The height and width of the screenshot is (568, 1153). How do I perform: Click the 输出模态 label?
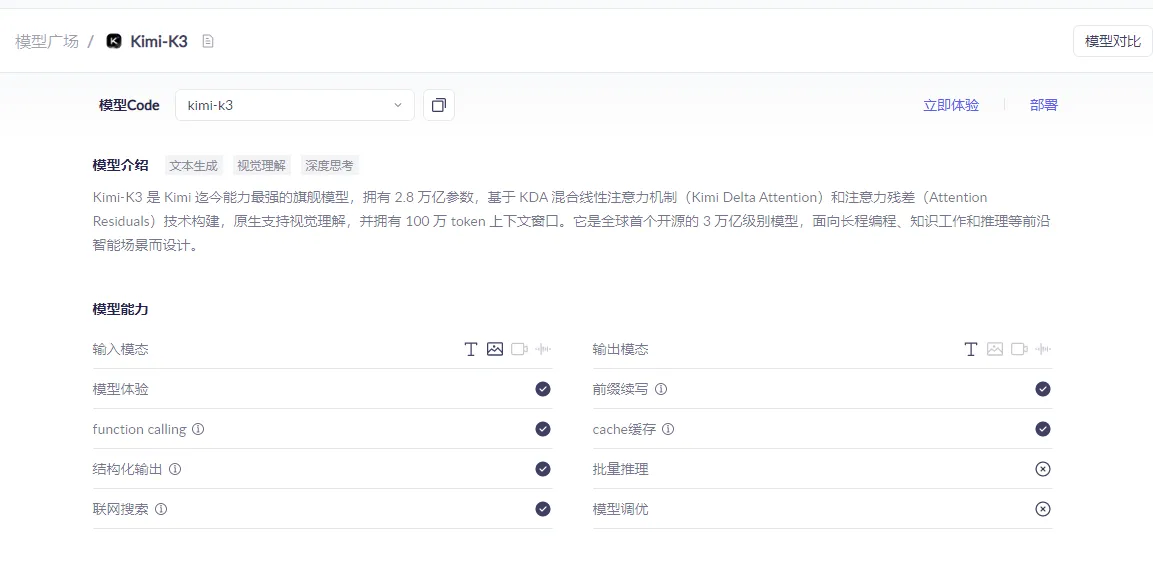[621, 349]
